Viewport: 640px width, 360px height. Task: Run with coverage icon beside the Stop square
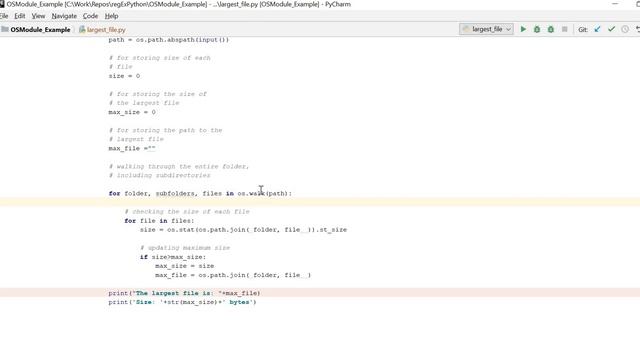551,29
